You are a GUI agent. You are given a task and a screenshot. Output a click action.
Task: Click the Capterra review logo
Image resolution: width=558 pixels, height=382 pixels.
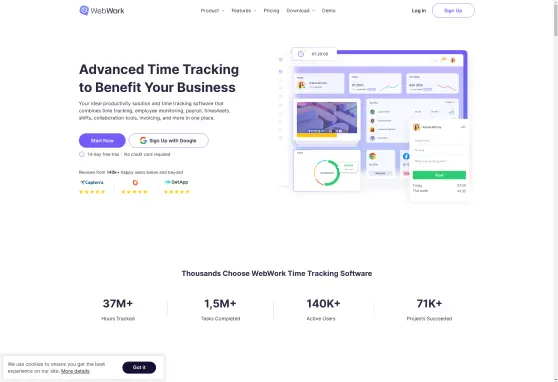pyautogui.click(x=92, y=182)
